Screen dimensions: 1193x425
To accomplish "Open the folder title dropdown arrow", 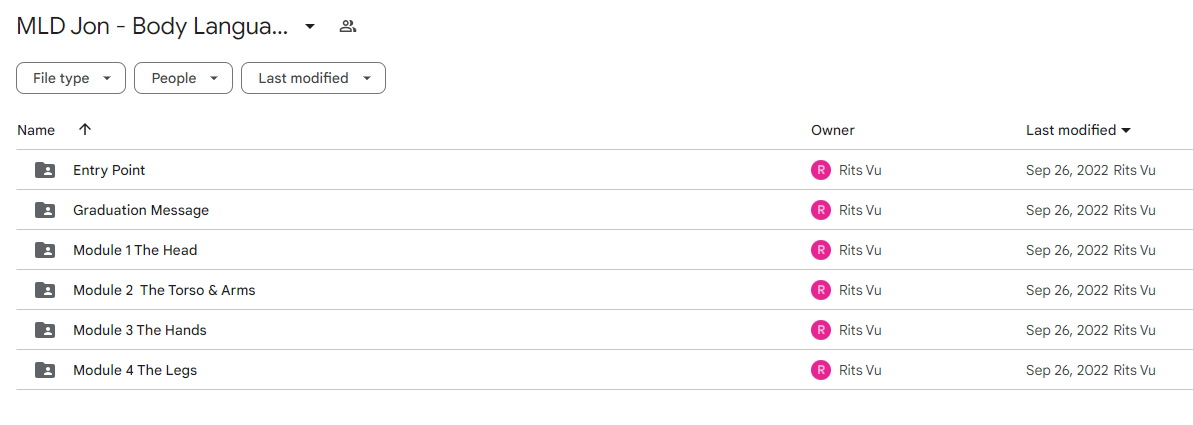I will point(310,27).
